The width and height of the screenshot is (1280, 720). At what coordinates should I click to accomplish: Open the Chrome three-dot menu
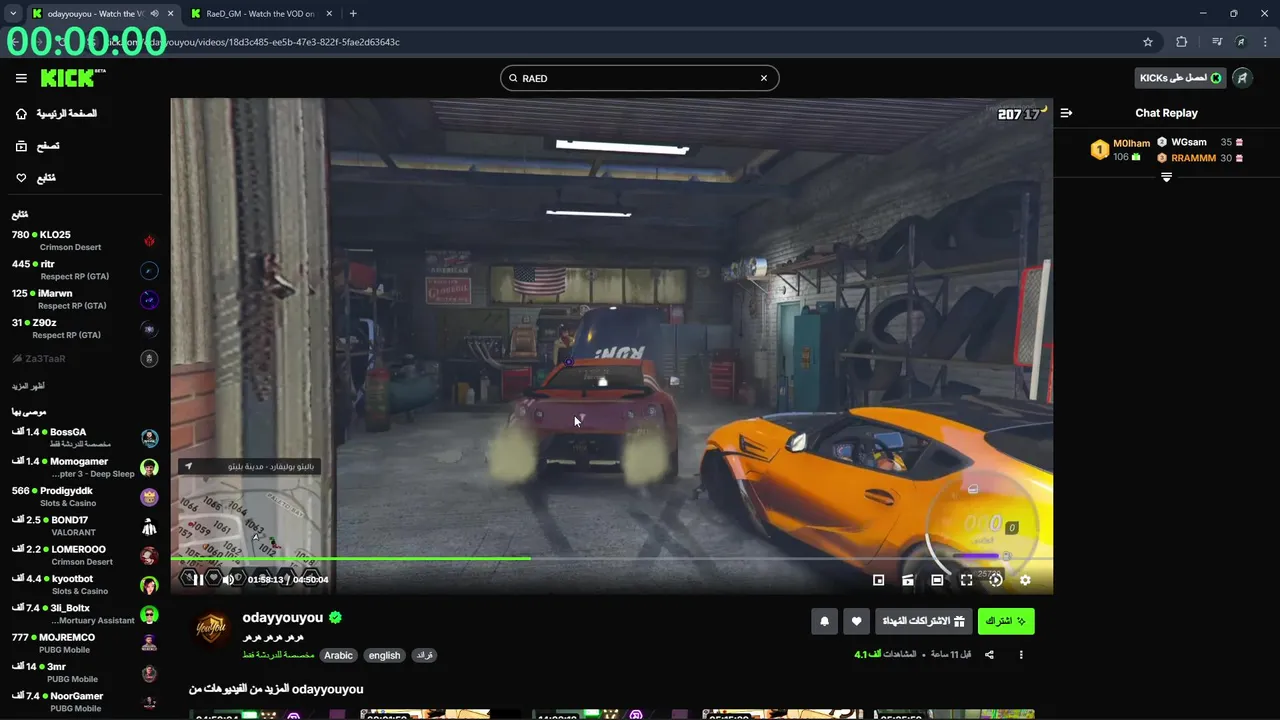(x=1265, y=42)
